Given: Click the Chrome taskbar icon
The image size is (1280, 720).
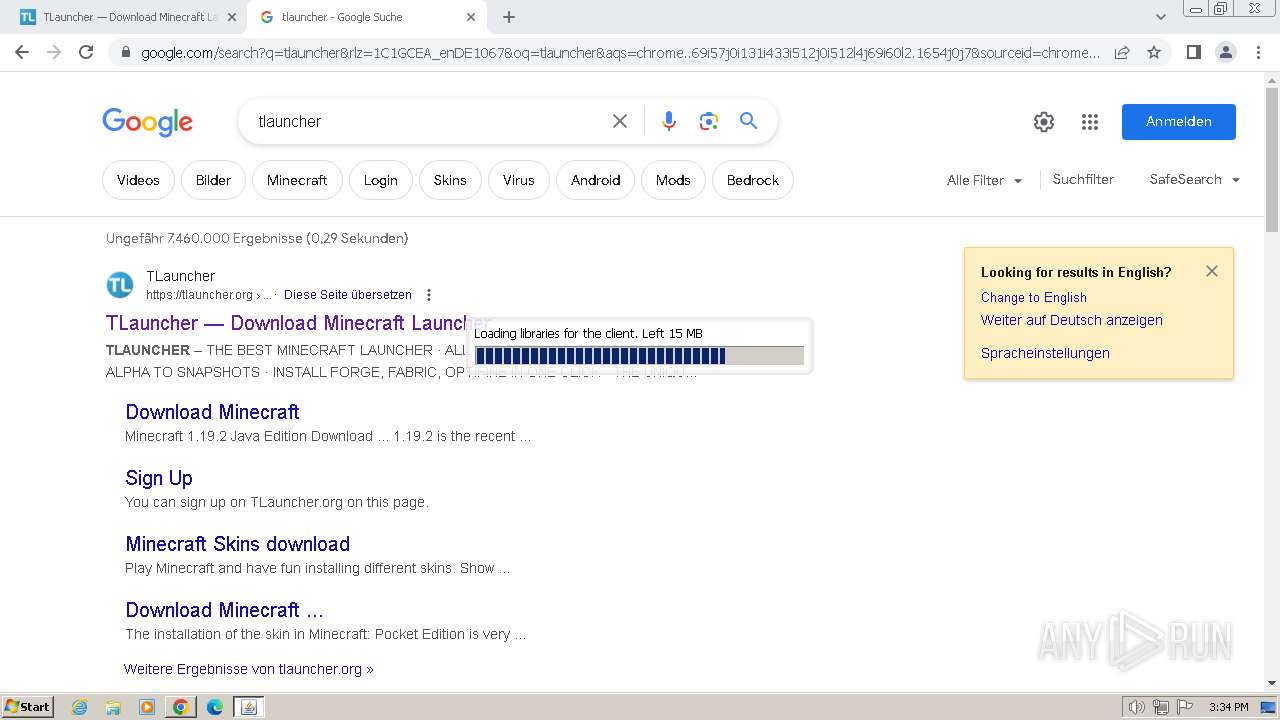Looking at the screenshot, I should tap(181, 707).
